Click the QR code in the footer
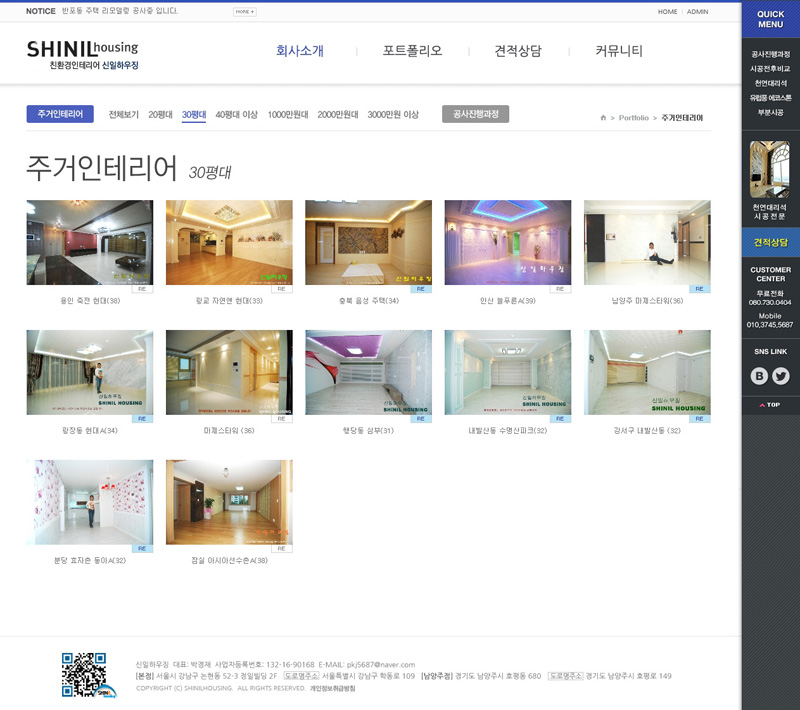 pos(83,674)
